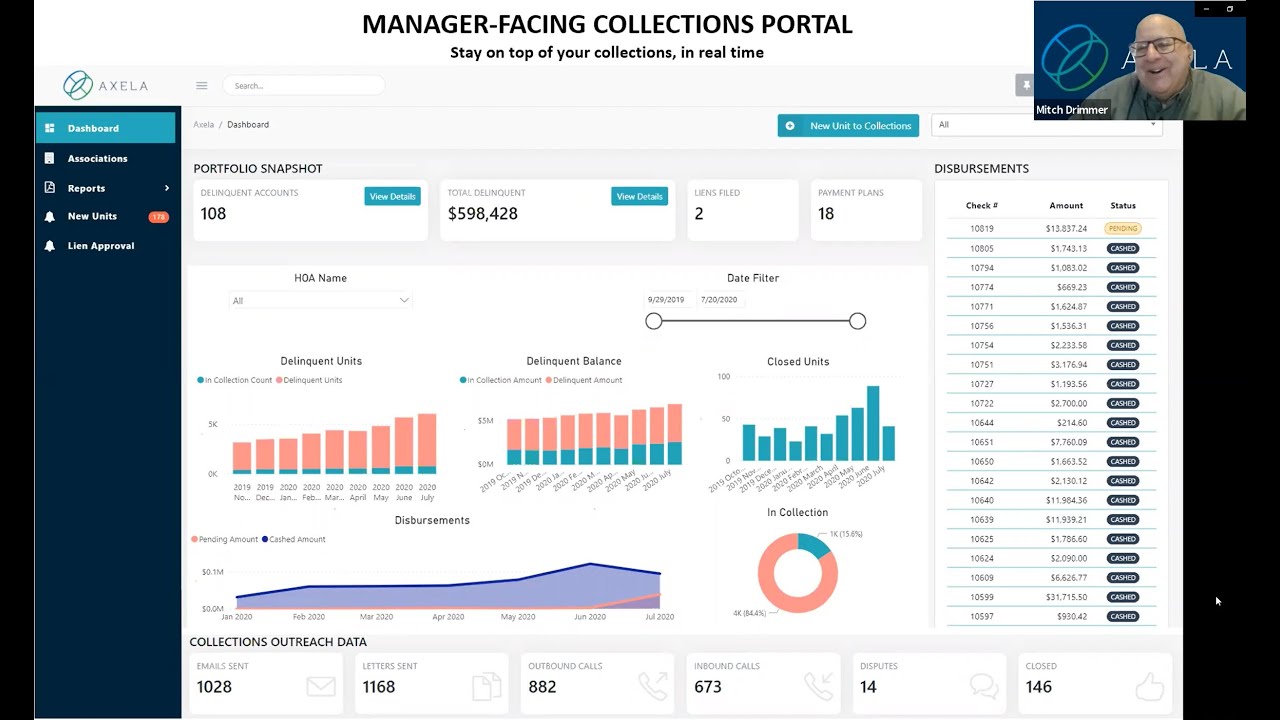Click the date slider right handle

pos(857,321)
